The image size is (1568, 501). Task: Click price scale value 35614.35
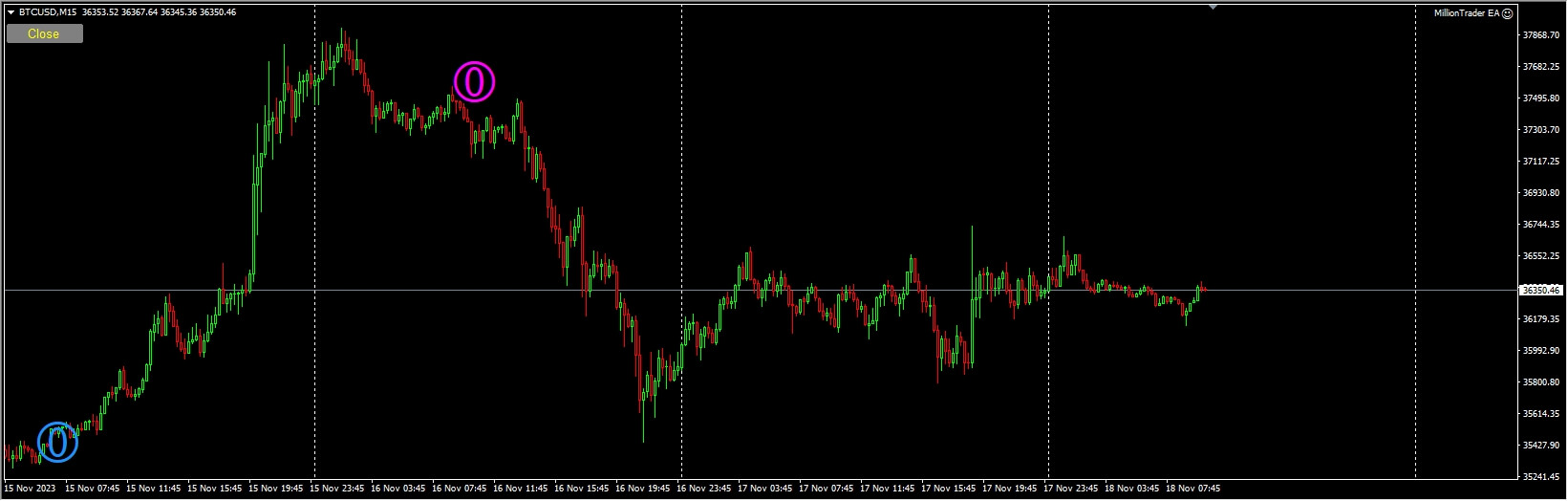(1540, 414)
